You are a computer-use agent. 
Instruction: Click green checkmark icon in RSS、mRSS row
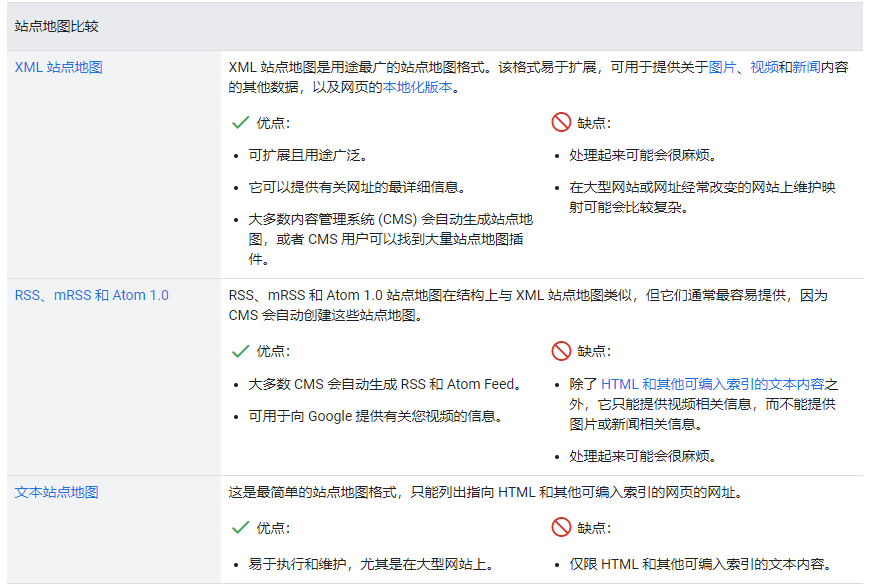(x=240, y=351)
